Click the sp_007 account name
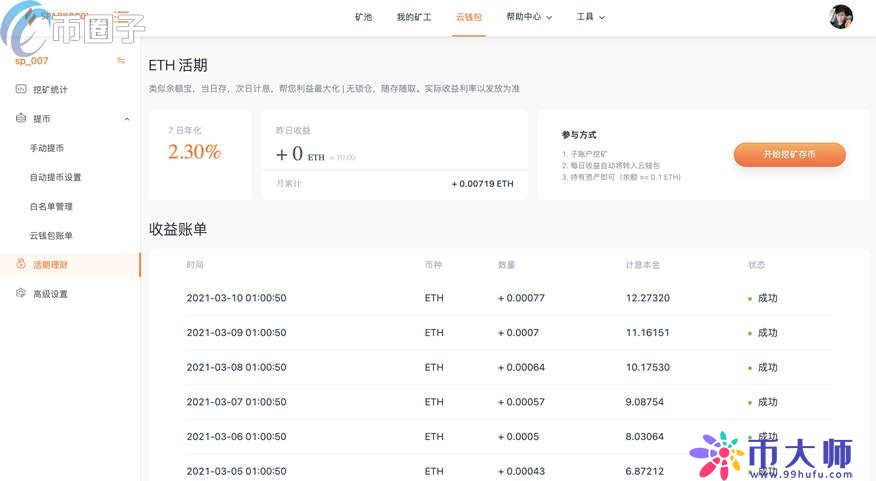The height and width of the screenshot is (481, 876). click(32, 60)
